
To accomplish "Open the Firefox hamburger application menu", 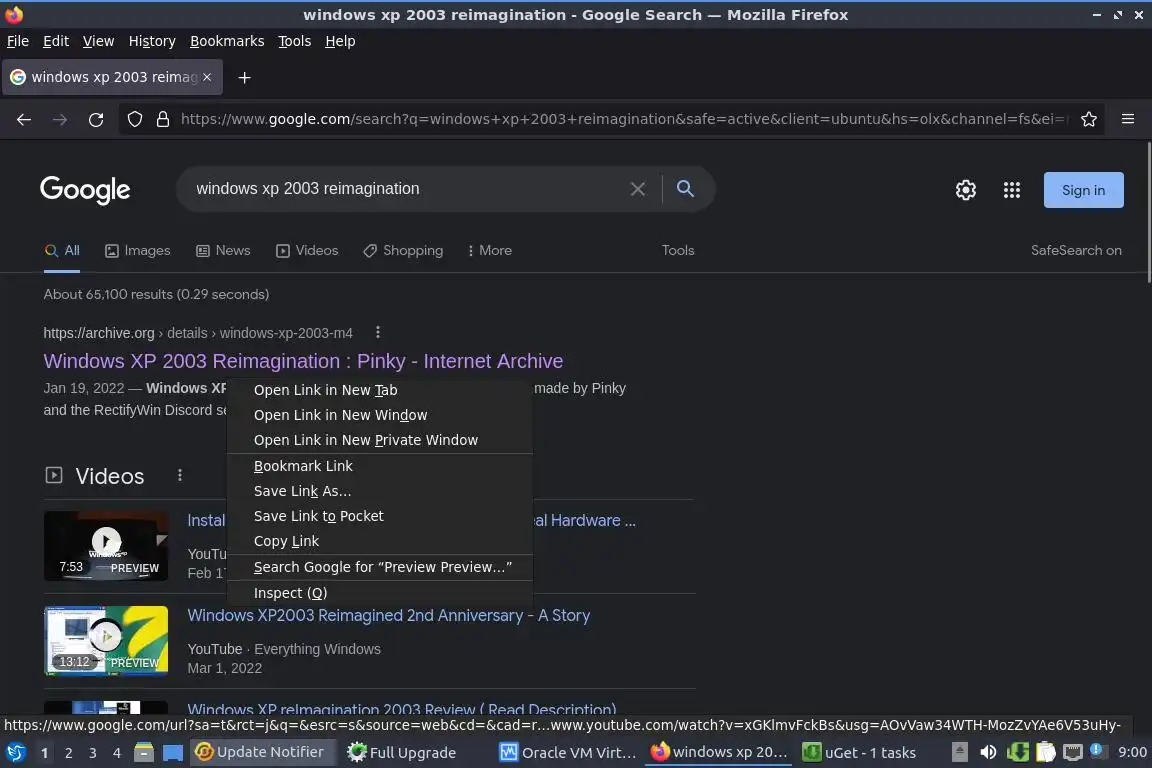I will (1128, 119).
